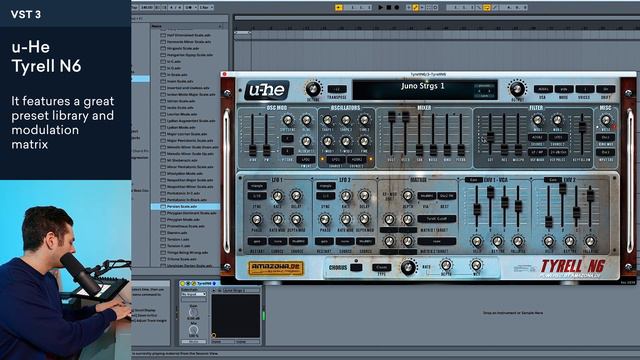Click the Chorus Wet knob
This screenshot has width=640, height=360.
[x=476, y=265]
